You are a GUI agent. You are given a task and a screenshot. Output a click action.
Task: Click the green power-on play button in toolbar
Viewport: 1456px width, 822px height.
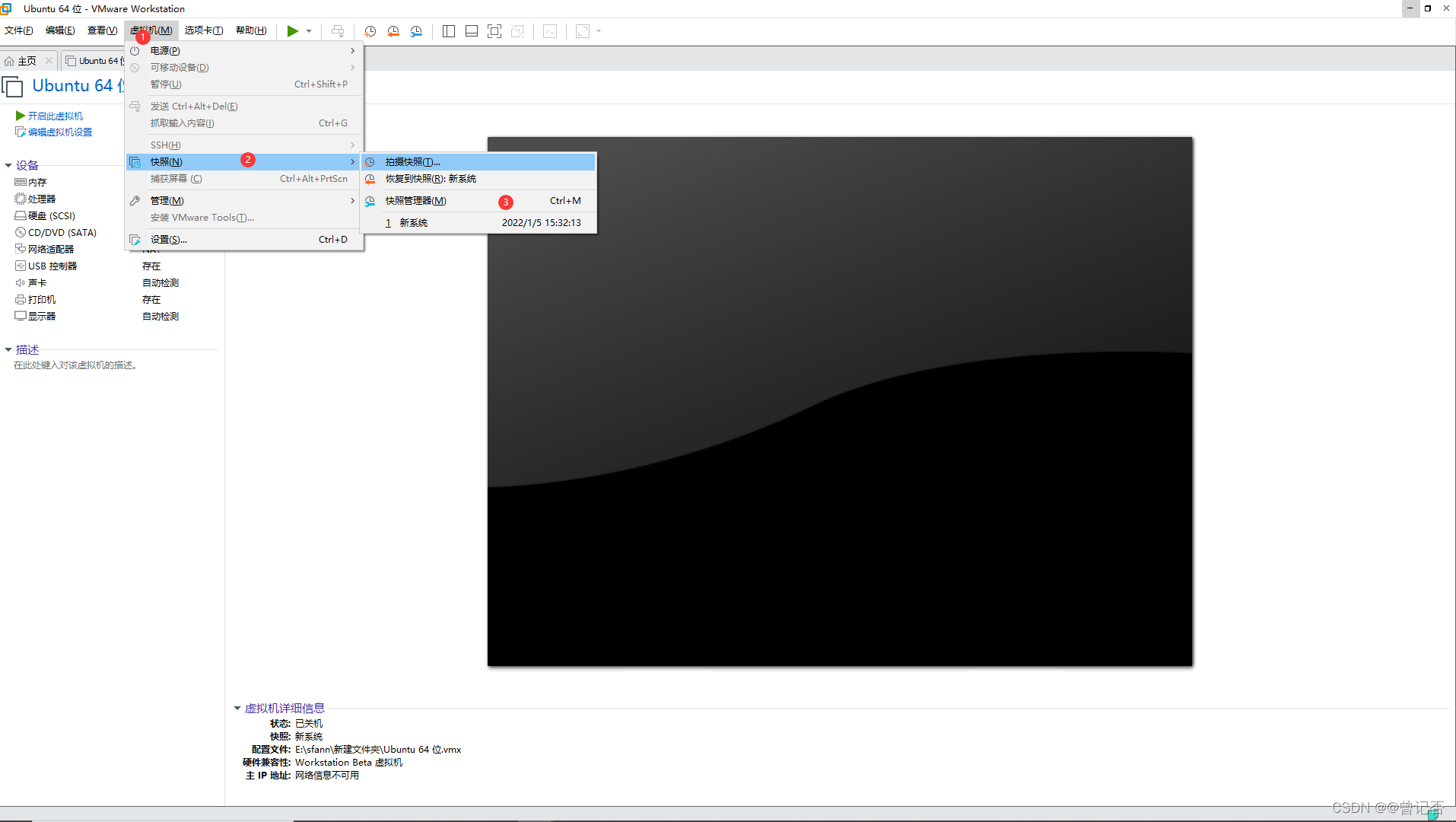pos(292,31)
